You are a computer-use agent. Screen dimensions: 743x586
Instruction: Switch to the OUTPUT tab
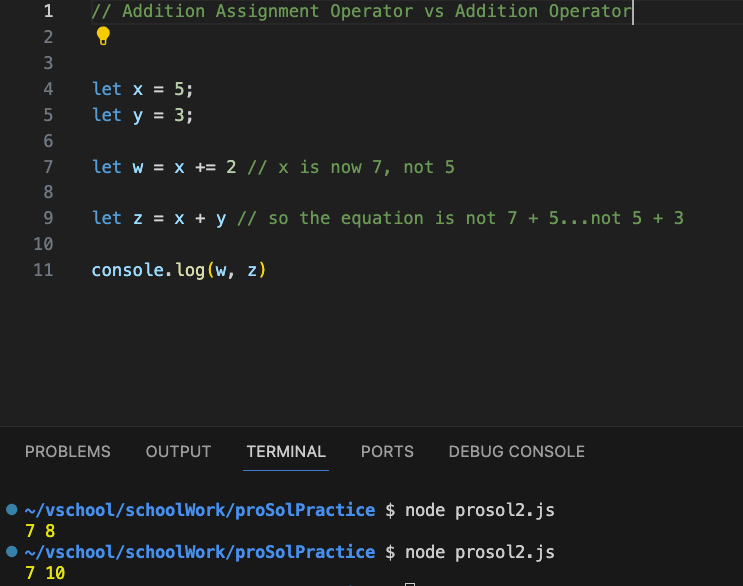[x=178, y=451]
